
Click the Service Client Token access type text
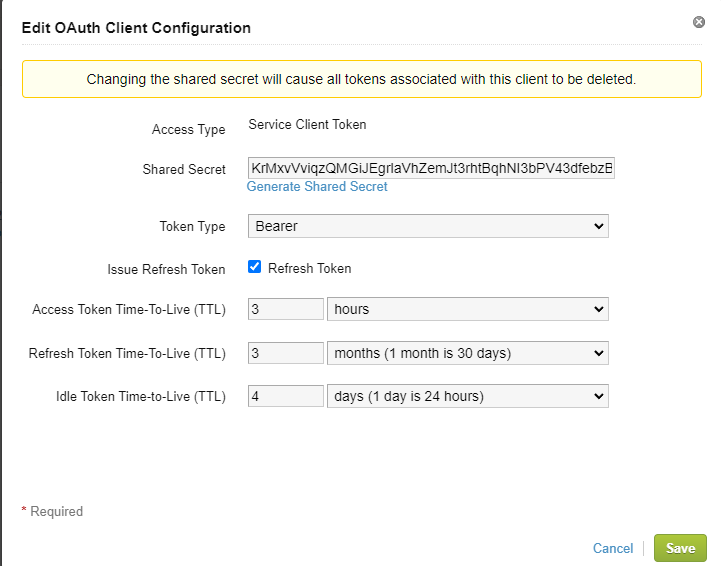[x=307, y=125]
